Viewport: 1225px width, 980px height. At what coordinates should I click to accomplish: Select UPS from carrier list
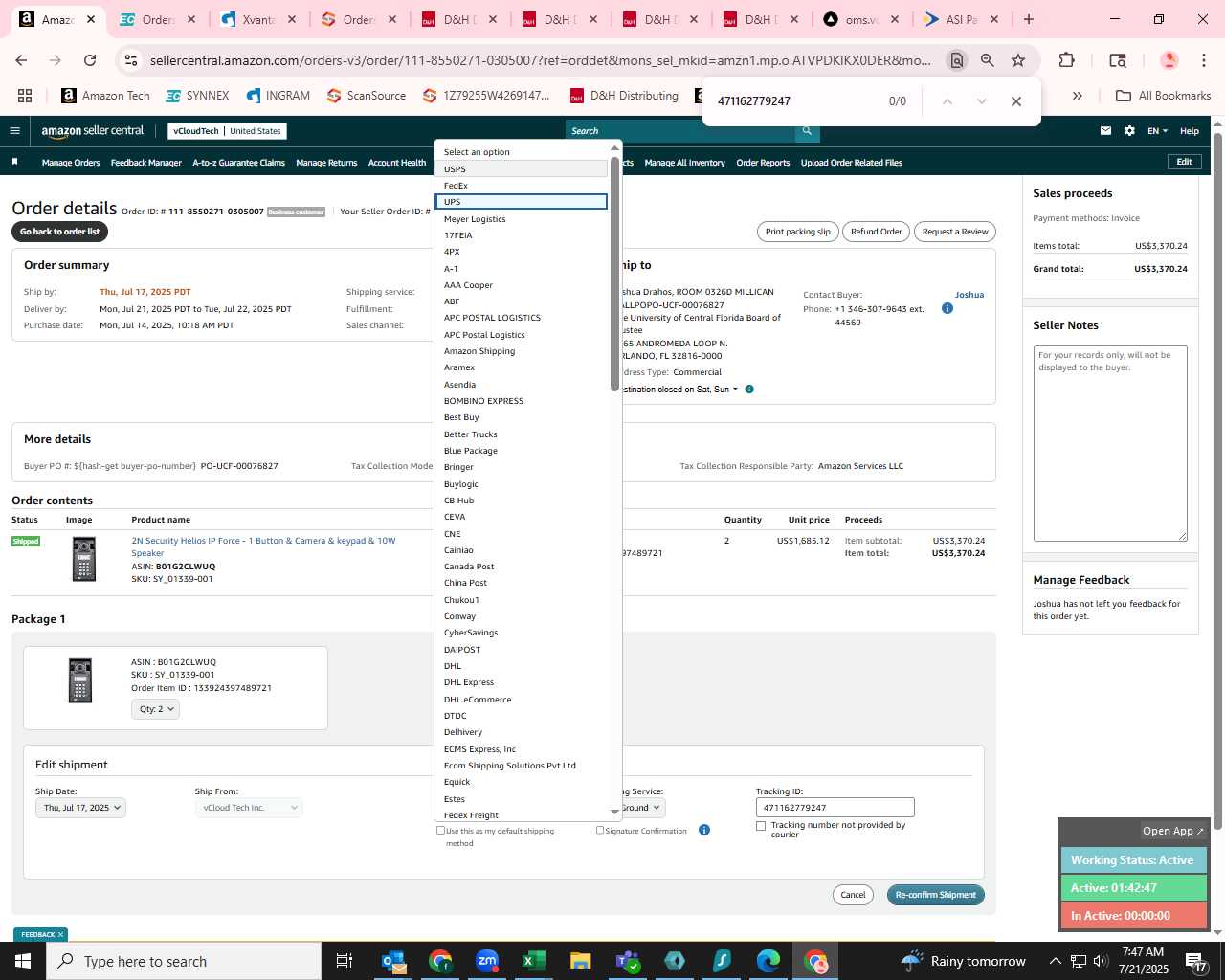(x=522, y=202)
